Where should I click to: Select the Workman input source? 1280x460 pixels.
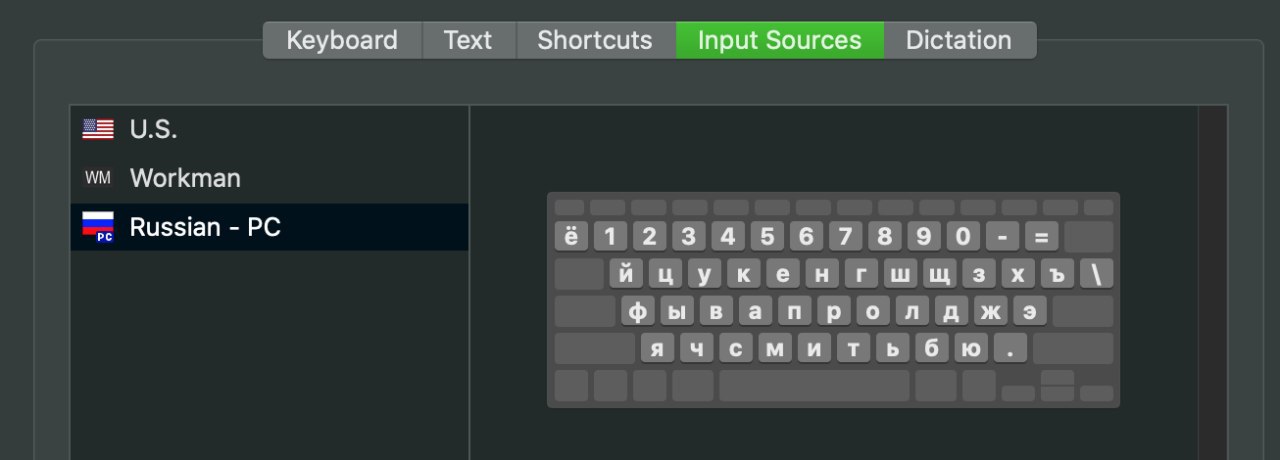269,178
